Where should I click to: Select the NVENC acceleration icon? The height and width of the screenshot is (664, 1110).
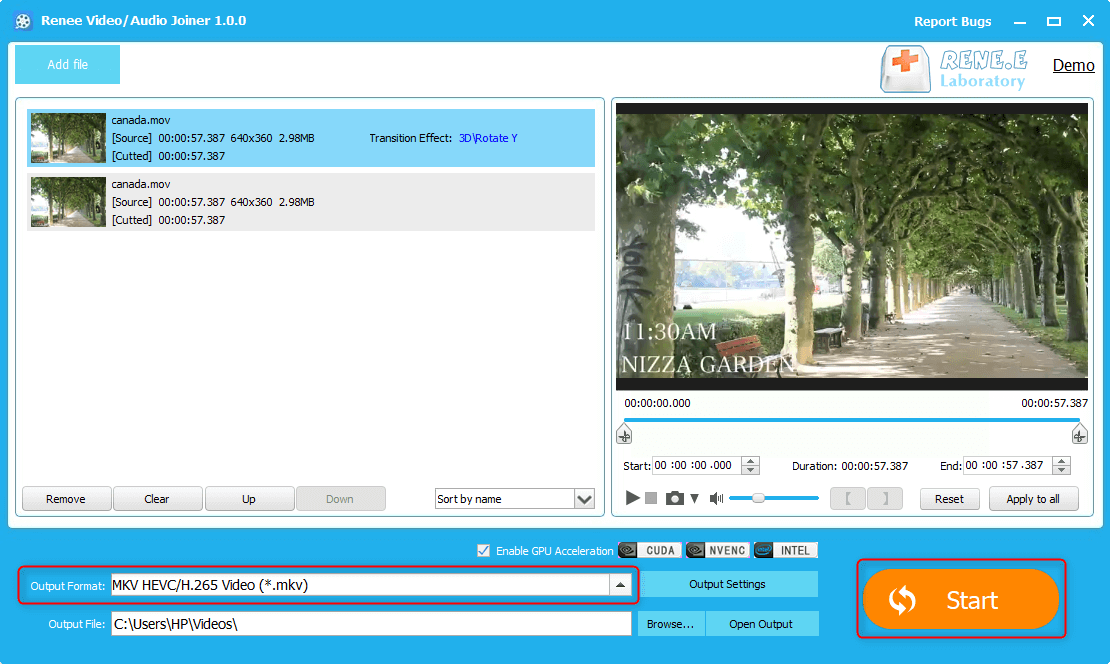[x=718, y=550]
